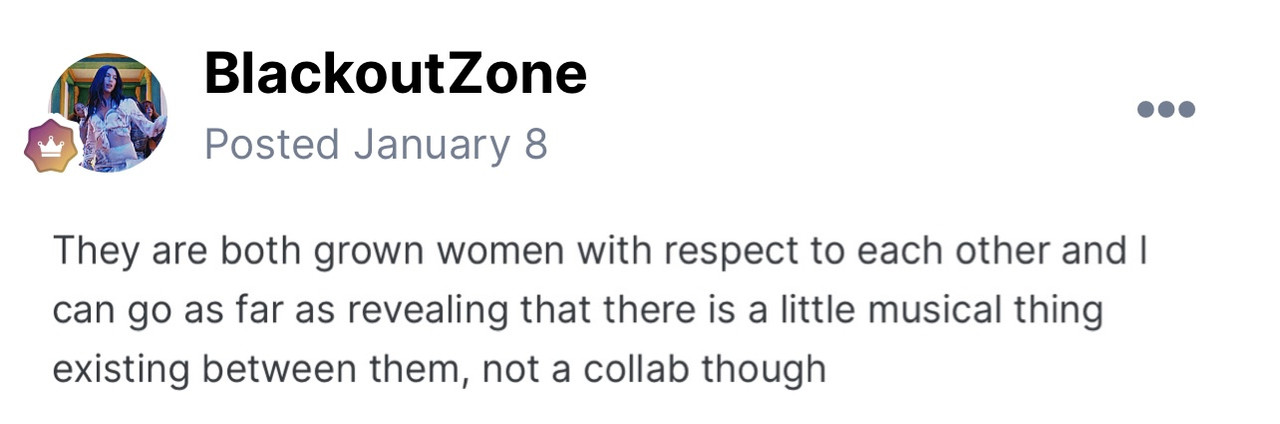The image size is (1280, 424).
Task: Visit the BlackoutZone username link
Action: 395,74
